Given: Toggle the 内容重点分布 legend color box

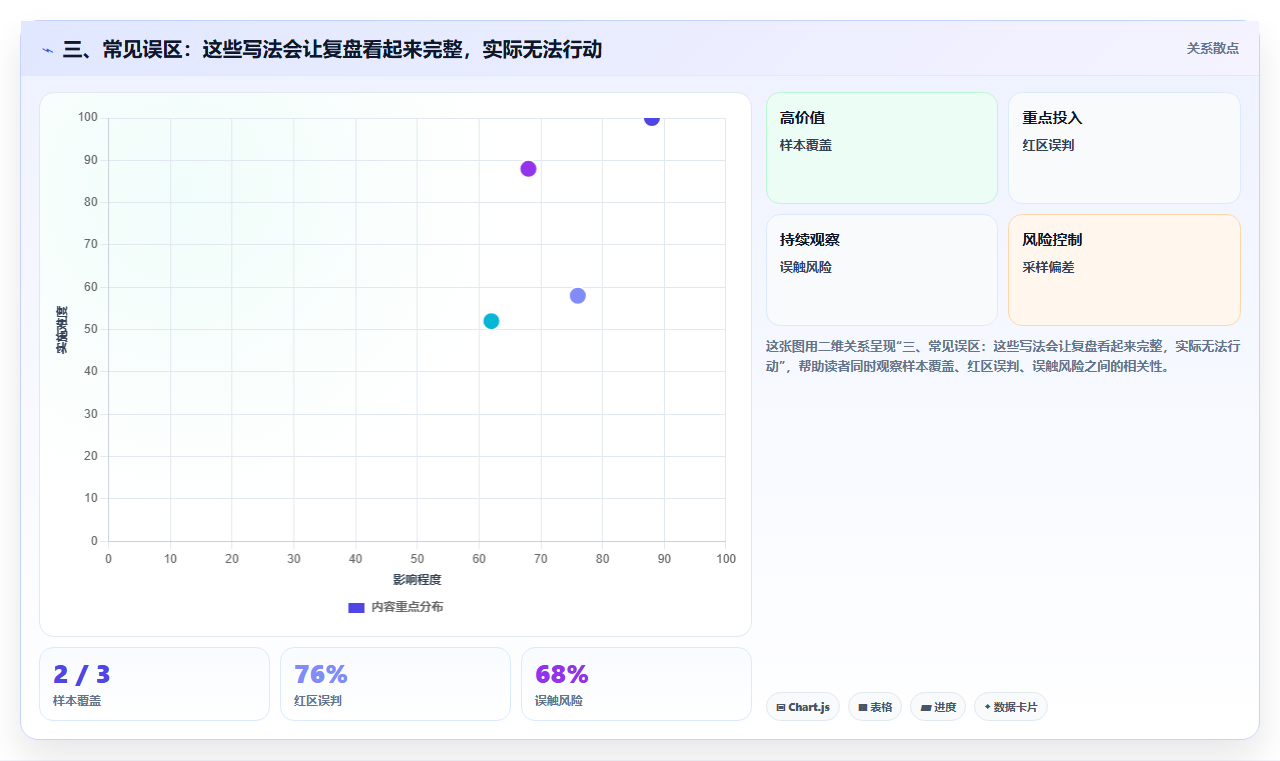Looking at the screenshot, I should [356, 607].
